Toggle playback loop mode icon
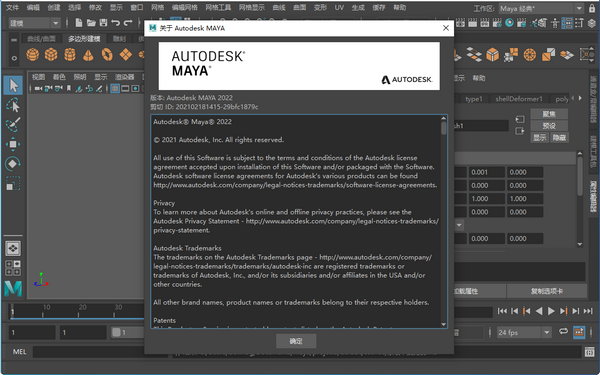 click(563, 331)
